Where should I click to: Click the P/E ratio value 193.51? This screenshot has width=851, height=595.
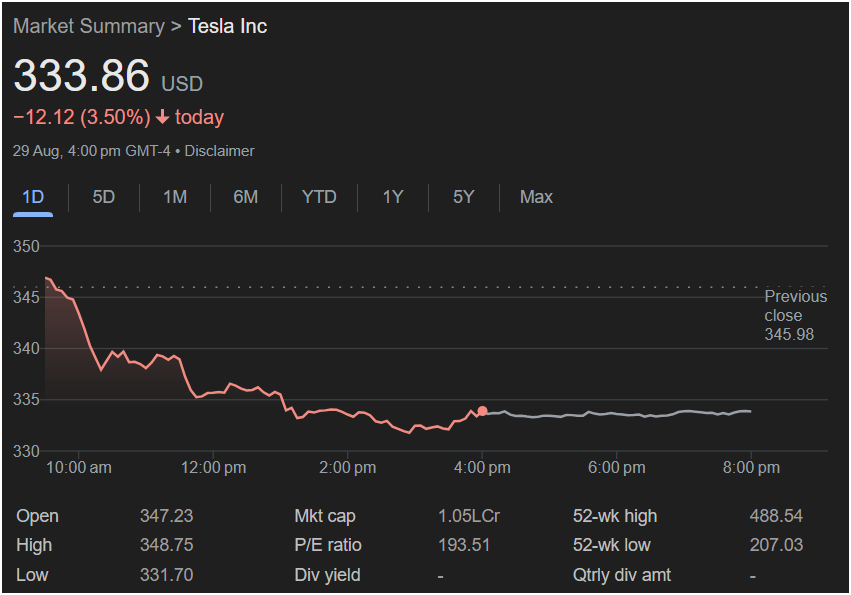coord(464,545)
